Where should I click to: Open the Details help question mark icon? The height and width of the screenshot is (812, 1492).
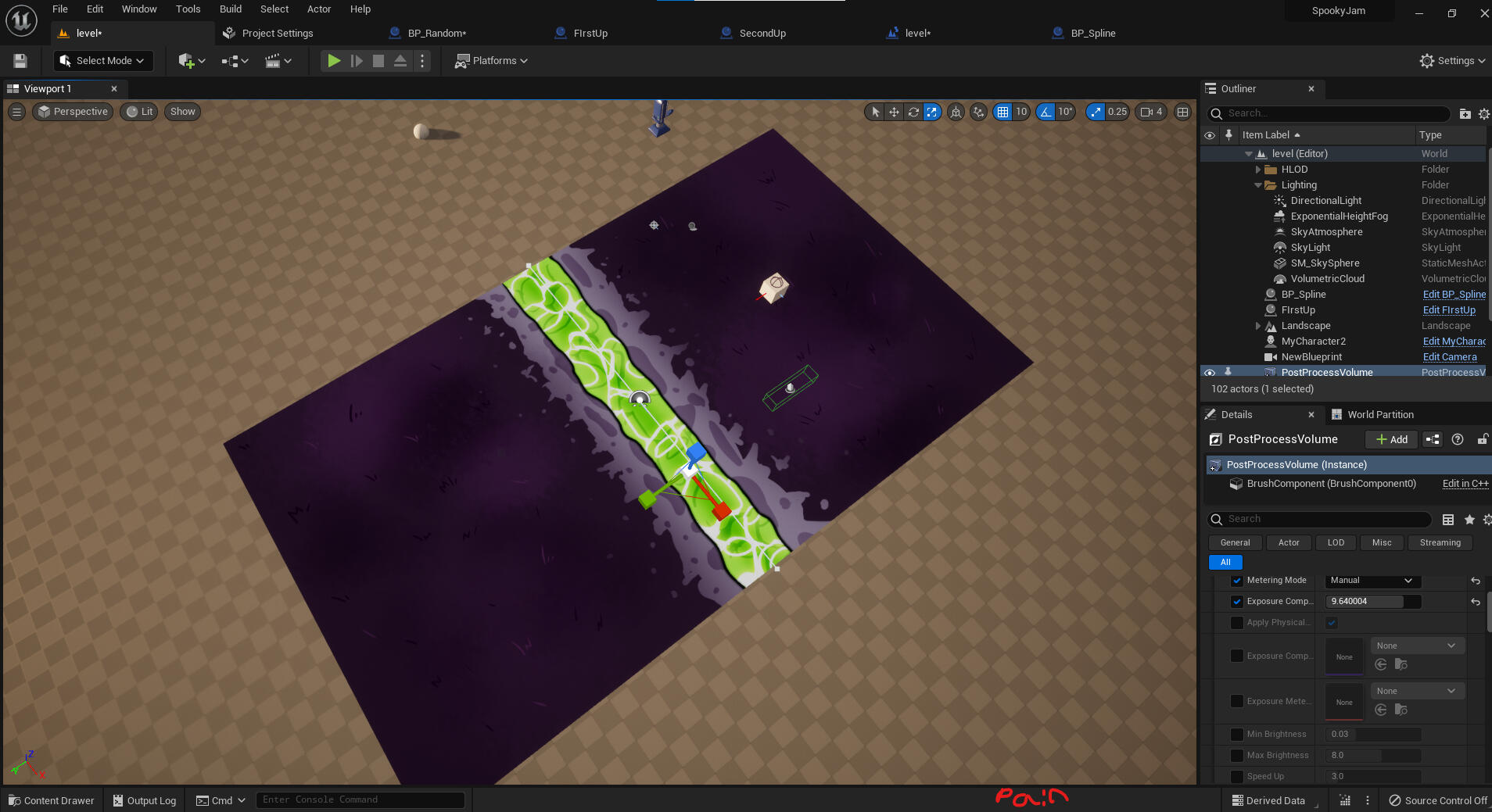[x=1458, y=439]
